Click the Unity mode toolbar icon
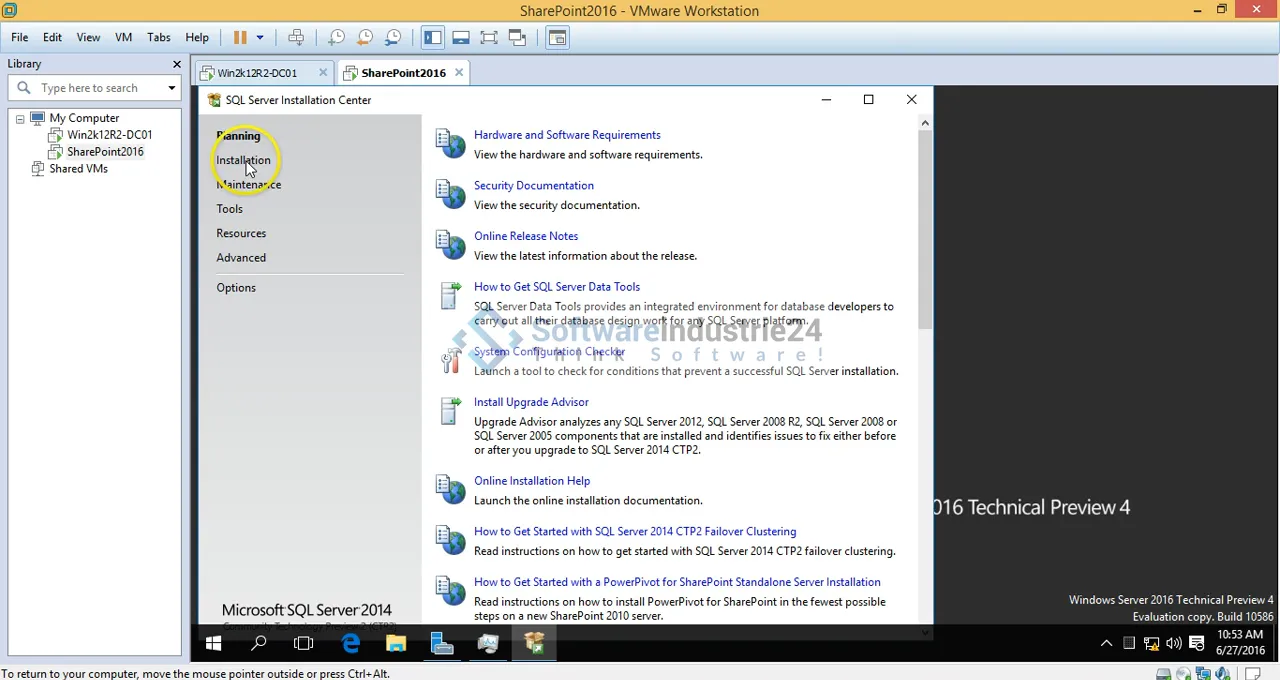Image resolution: width=1280 pixels, height=680 pixels. coord(517,38)
